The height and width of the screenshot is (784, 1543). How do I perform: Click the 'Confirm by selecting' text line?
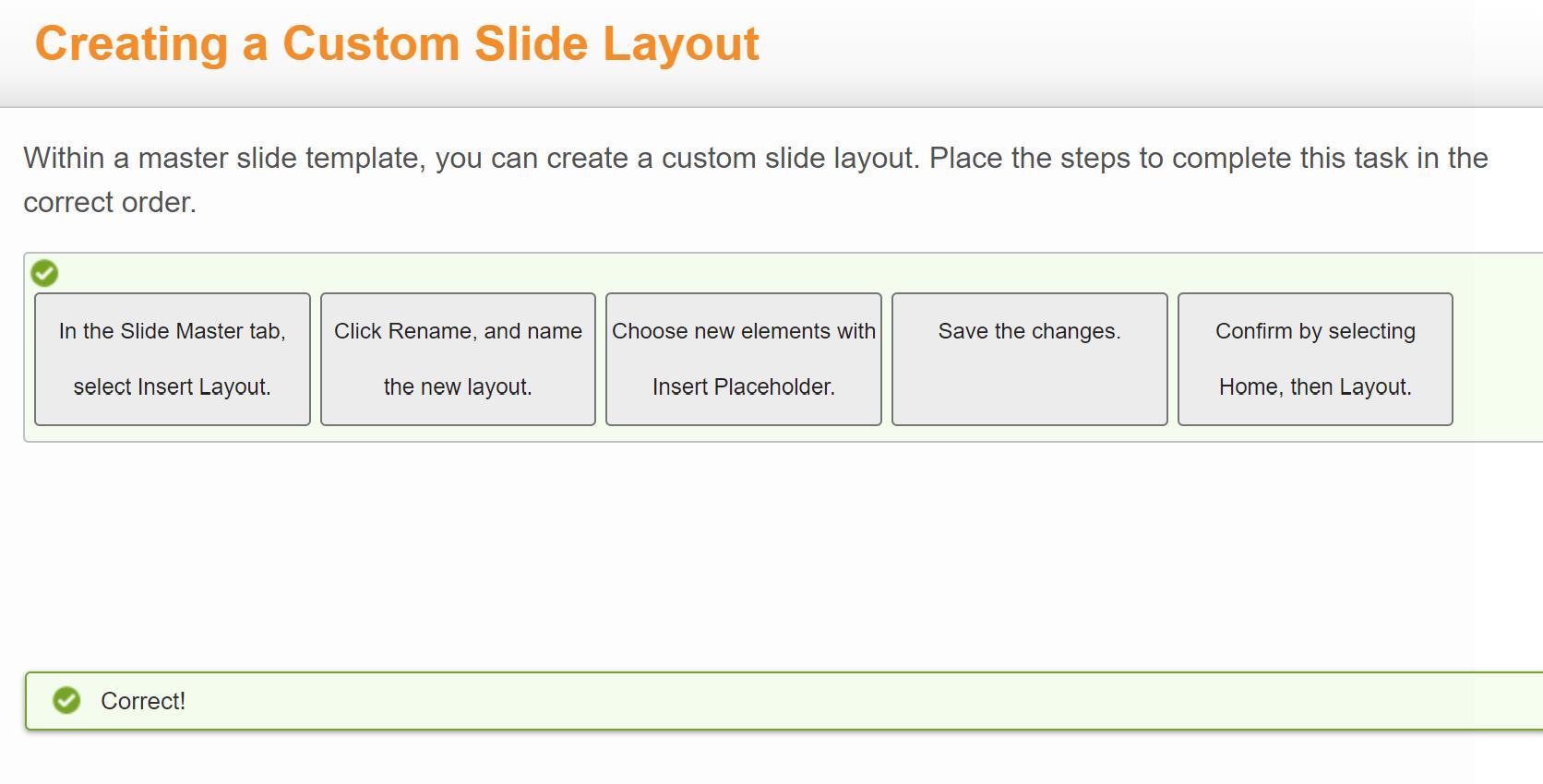coord(1315,331)
